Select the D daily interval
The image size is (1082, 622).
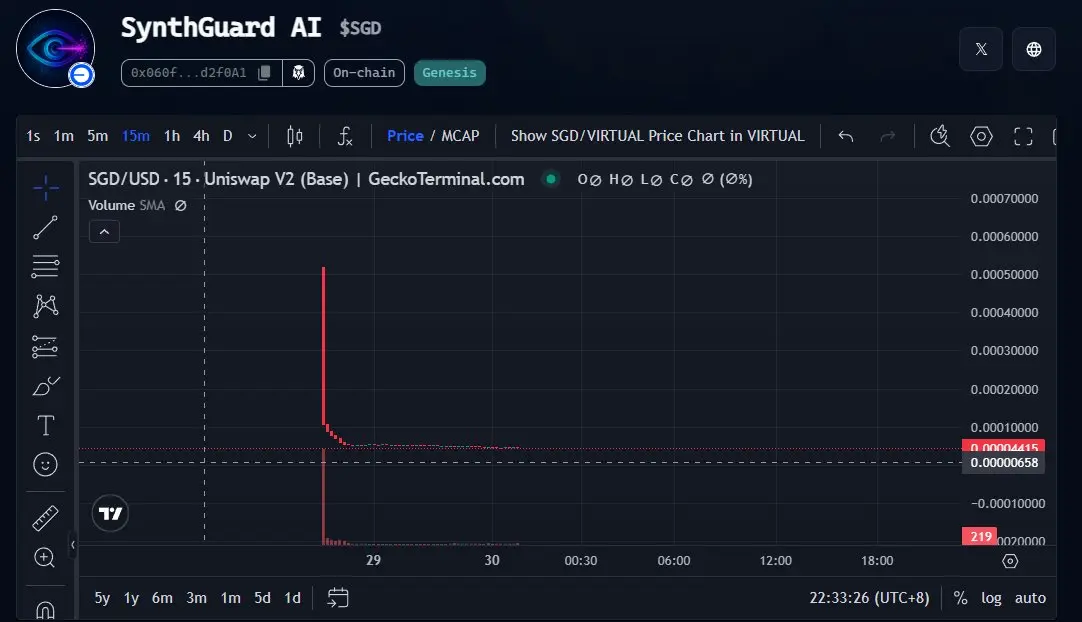(228, 136)
